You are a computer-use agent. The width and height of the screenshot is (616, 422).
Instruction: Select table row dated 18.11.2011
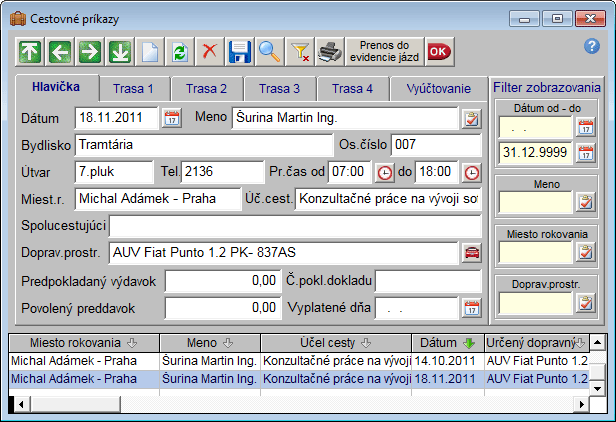click(x=299, y=379)
